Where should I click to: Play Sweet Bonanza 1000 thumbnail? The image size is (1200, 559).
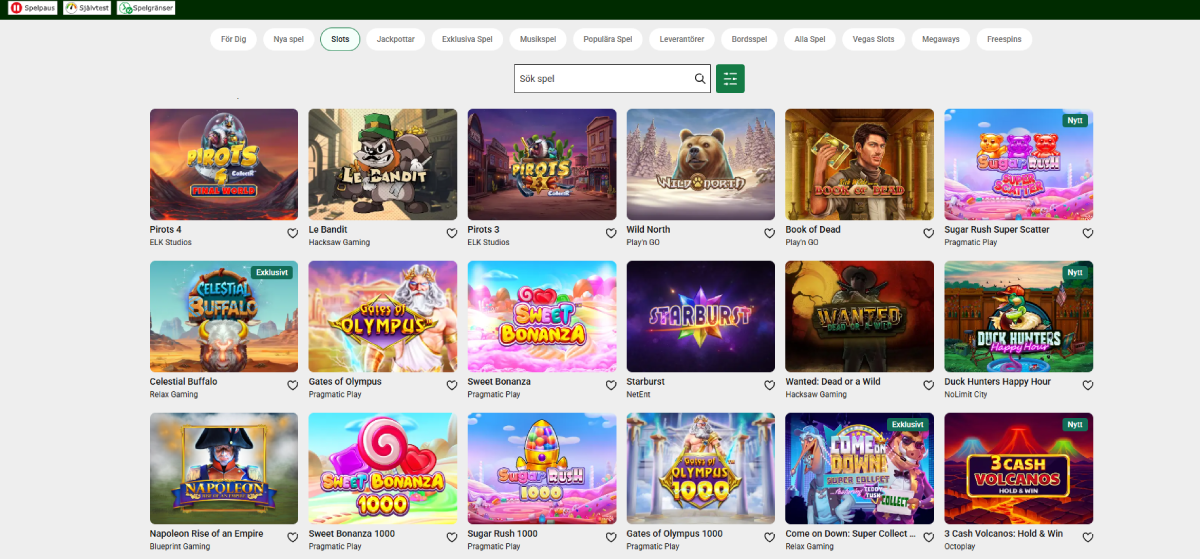pos(383,468)
